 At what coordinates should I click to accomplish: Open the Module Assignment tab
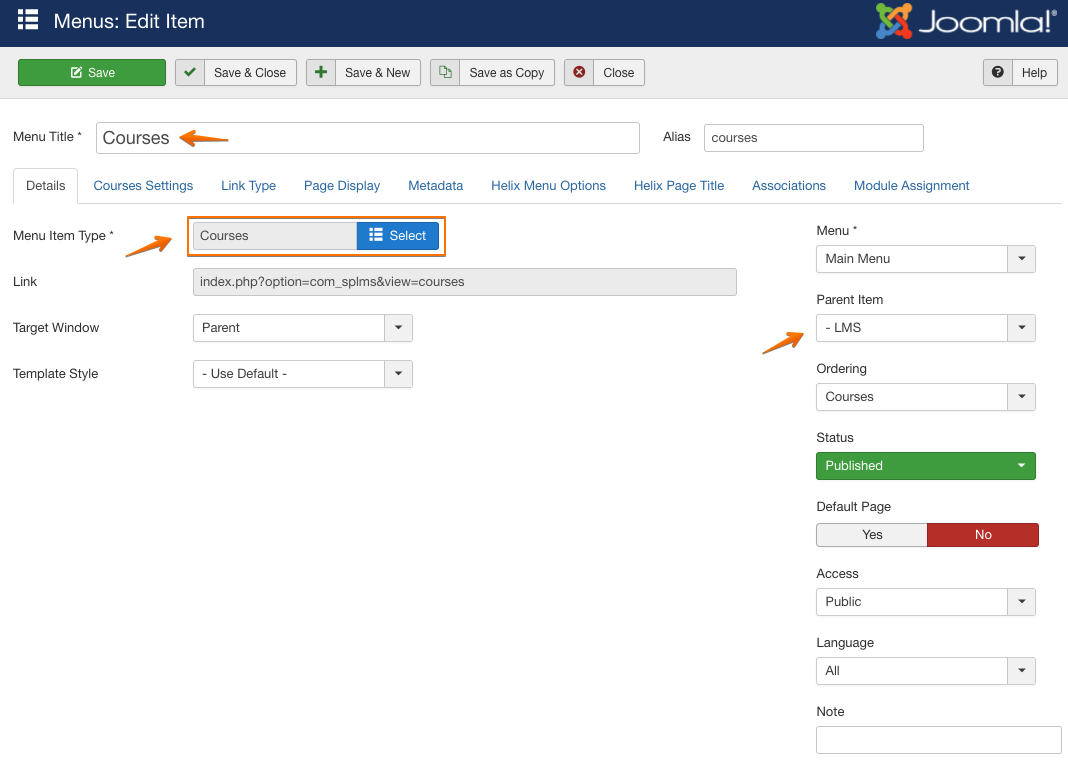click(911, 186)
